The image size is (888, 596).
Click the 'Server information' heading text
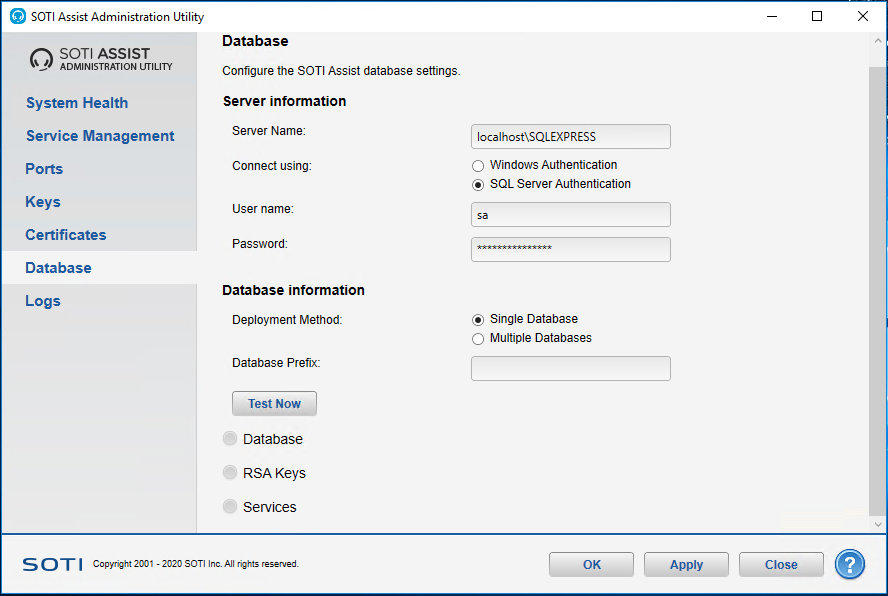284,101
